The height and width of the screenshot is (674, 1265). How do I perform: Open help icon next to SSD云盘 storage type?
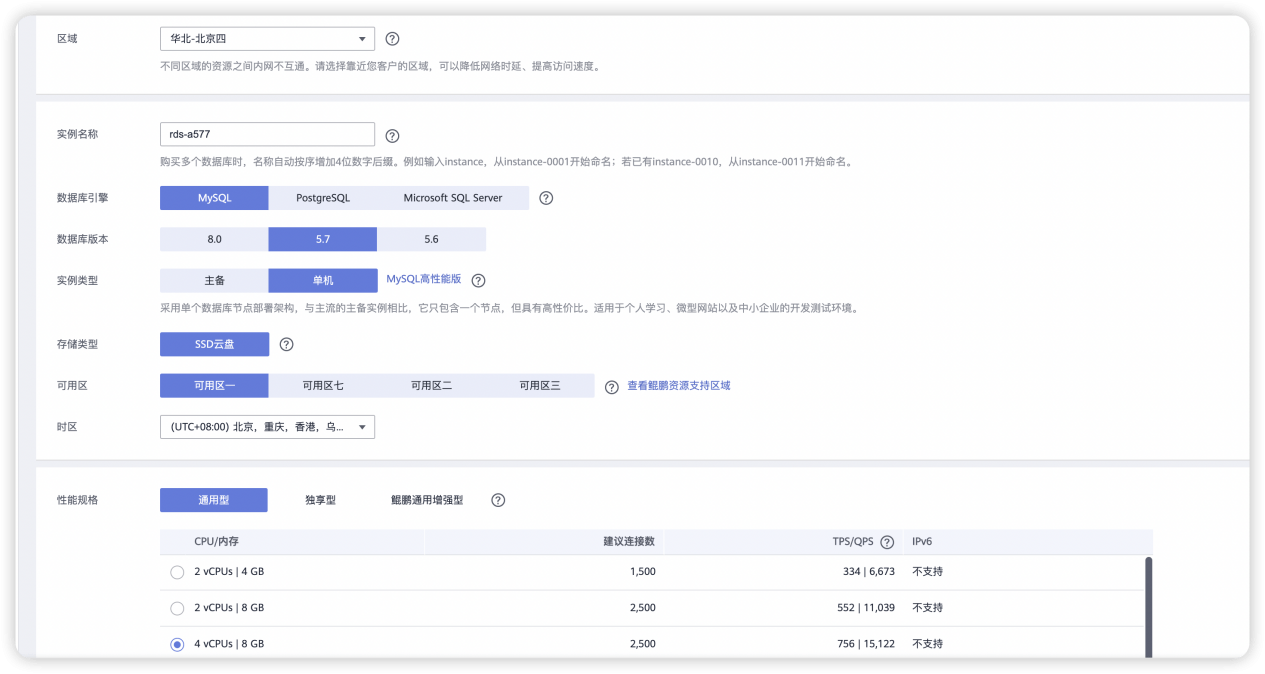[286, 344]
